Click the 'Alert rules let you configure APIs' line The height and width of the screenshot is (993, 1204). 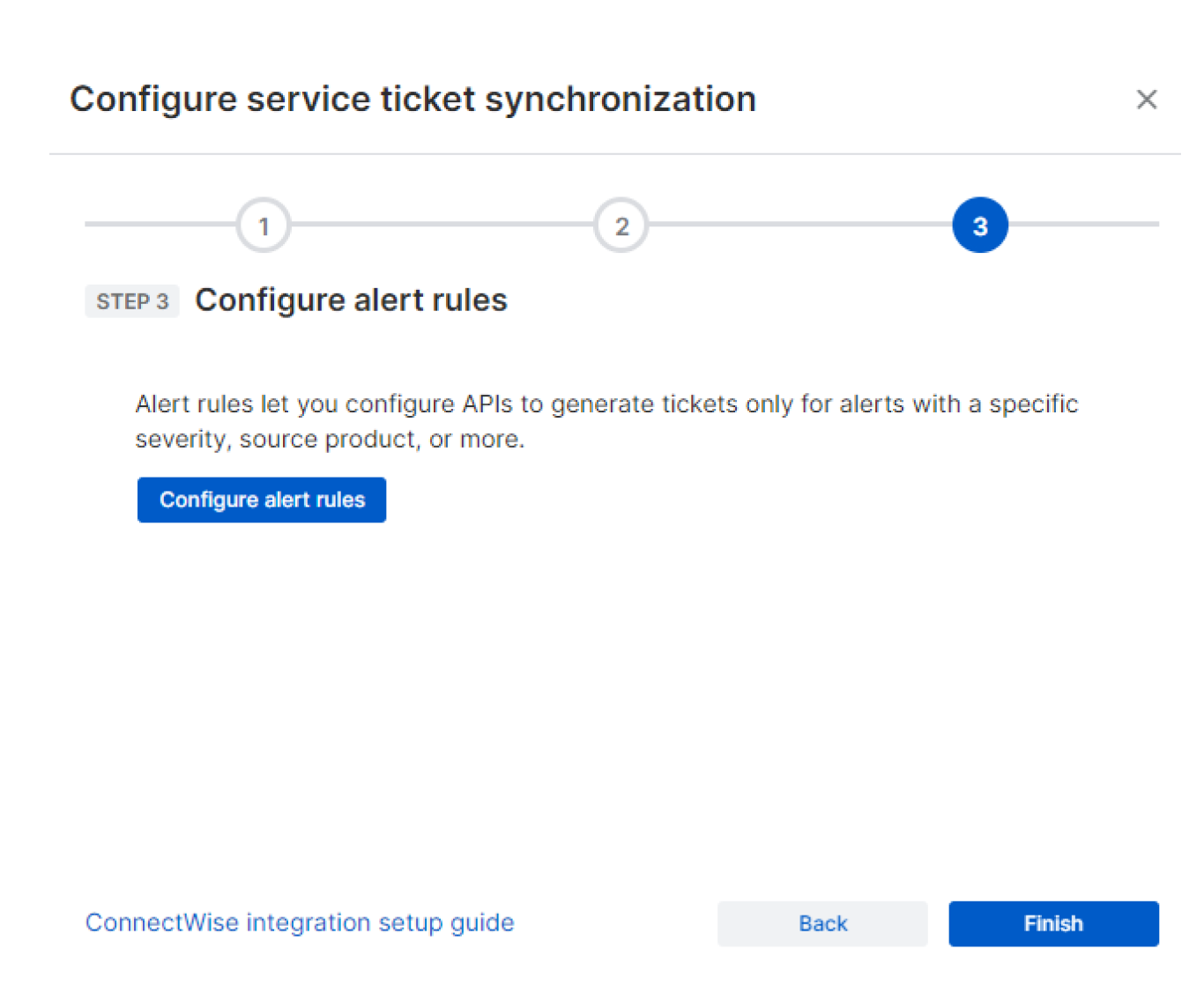pyautogui.click(x=606, y=404)
